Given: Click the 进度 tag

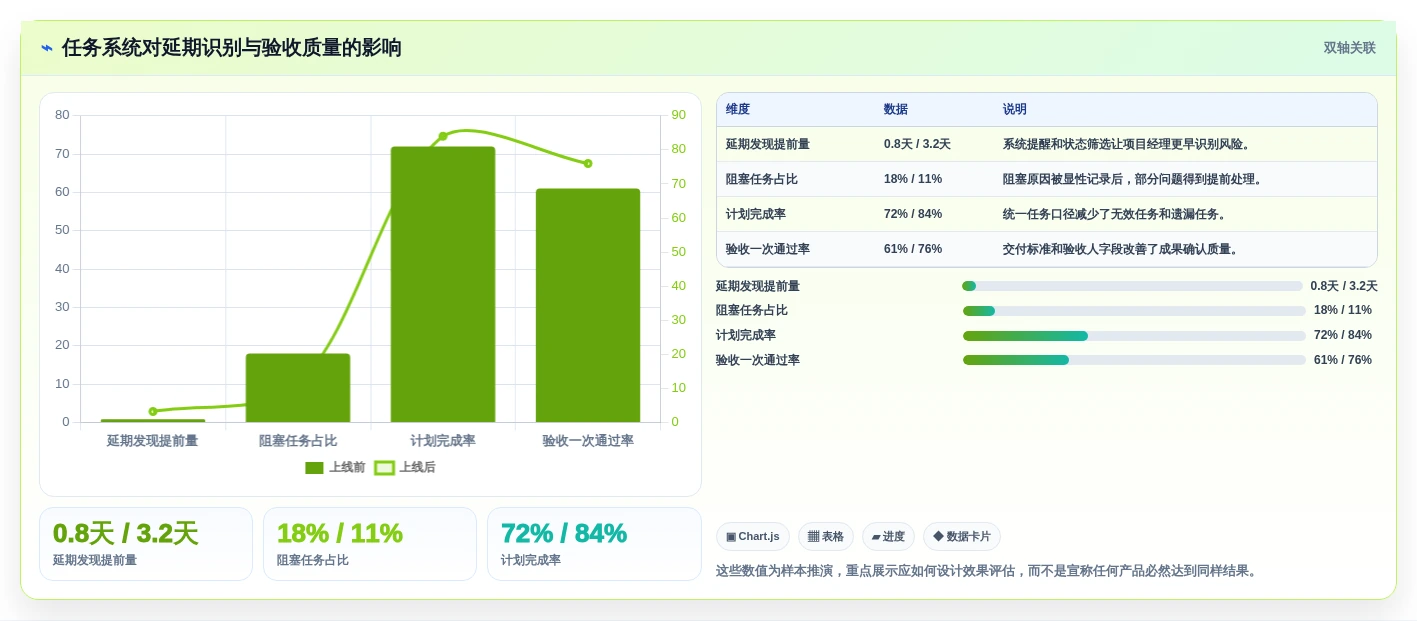Looking at the screenshot, I should (x=888, y=537).
